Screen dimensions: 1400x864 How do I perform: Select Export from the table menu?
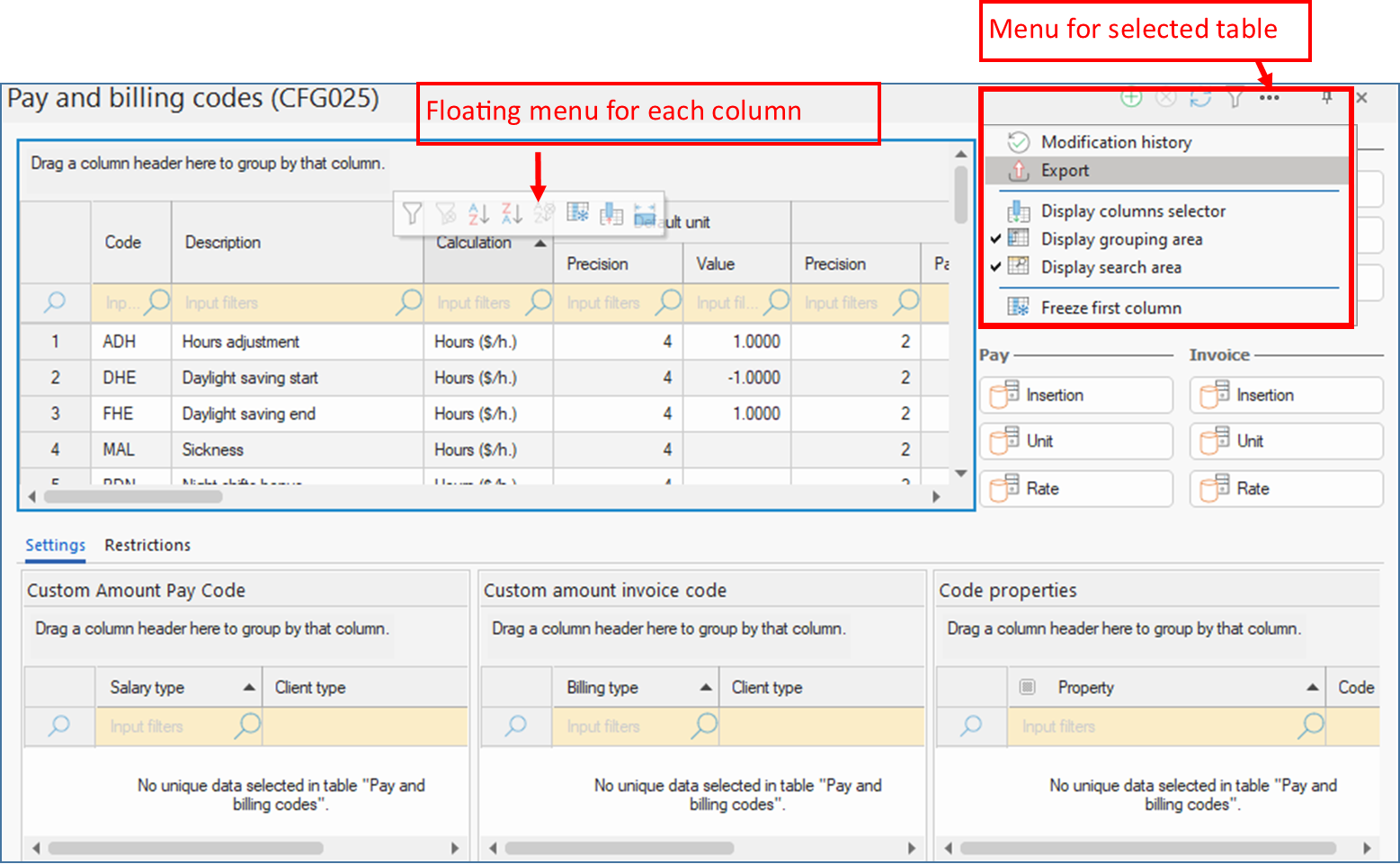[1065, 171]
